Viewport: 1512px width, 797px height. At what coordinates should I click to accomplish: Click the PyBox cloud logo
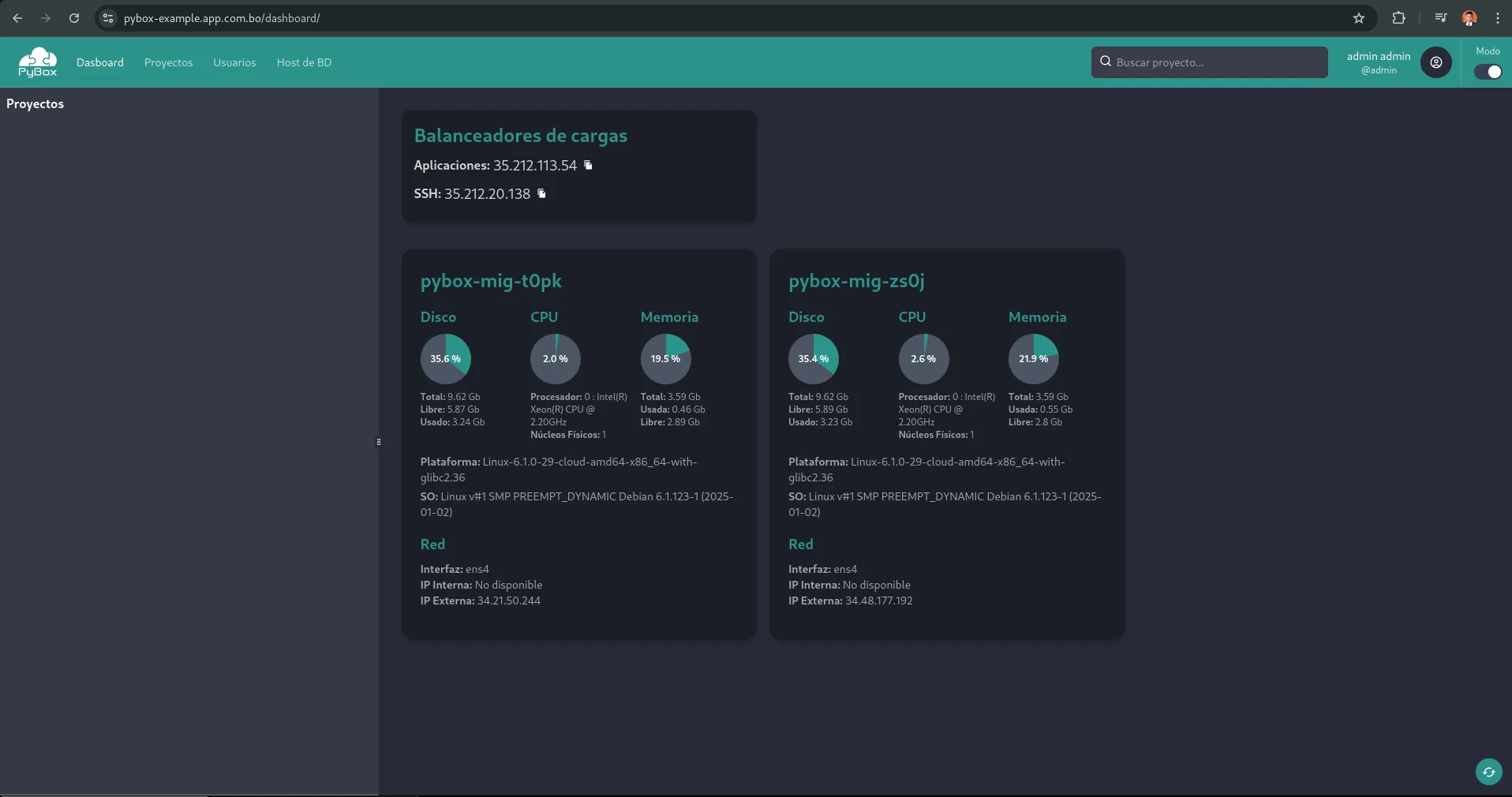click(x=38, y=62)
